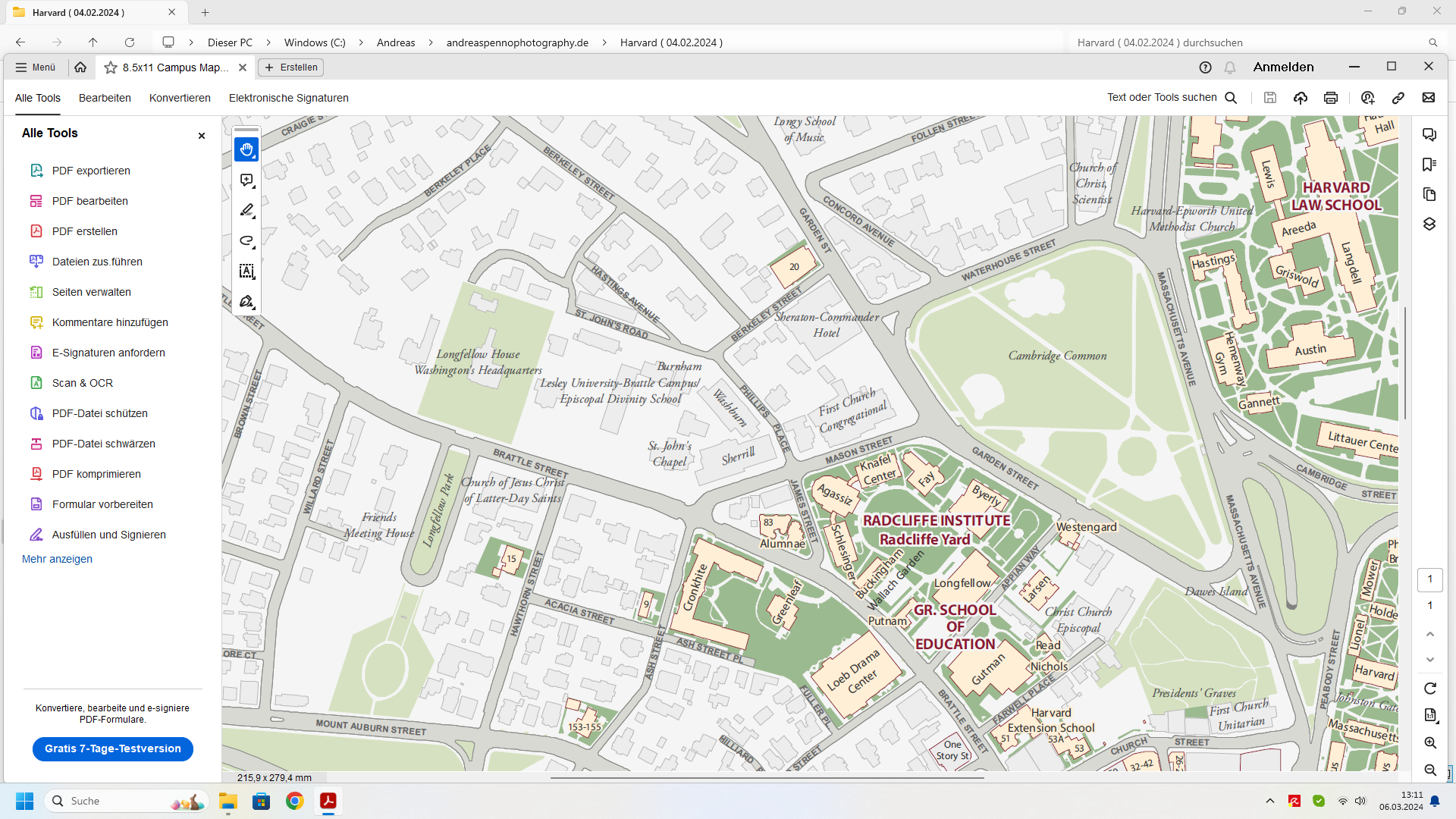Open the comments panel icon
This screenshot has height=819, width=1456.
pyautogui.click(x=1429, y=135)
